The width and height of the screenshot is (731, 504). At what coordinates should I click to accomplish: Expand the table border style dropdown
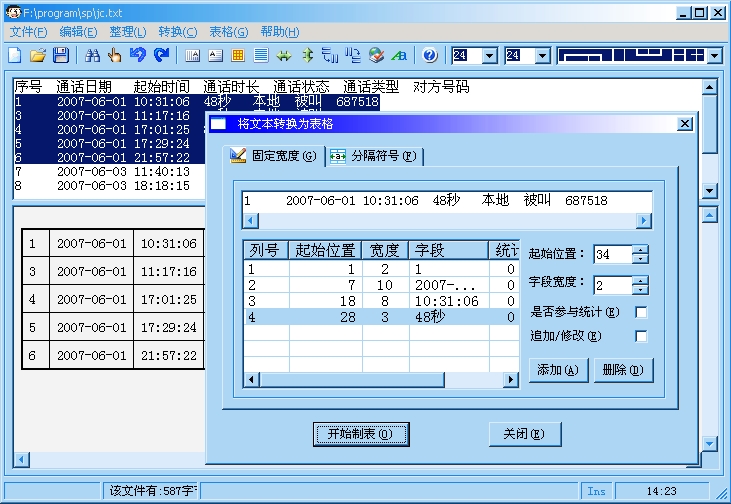[715, 56]
